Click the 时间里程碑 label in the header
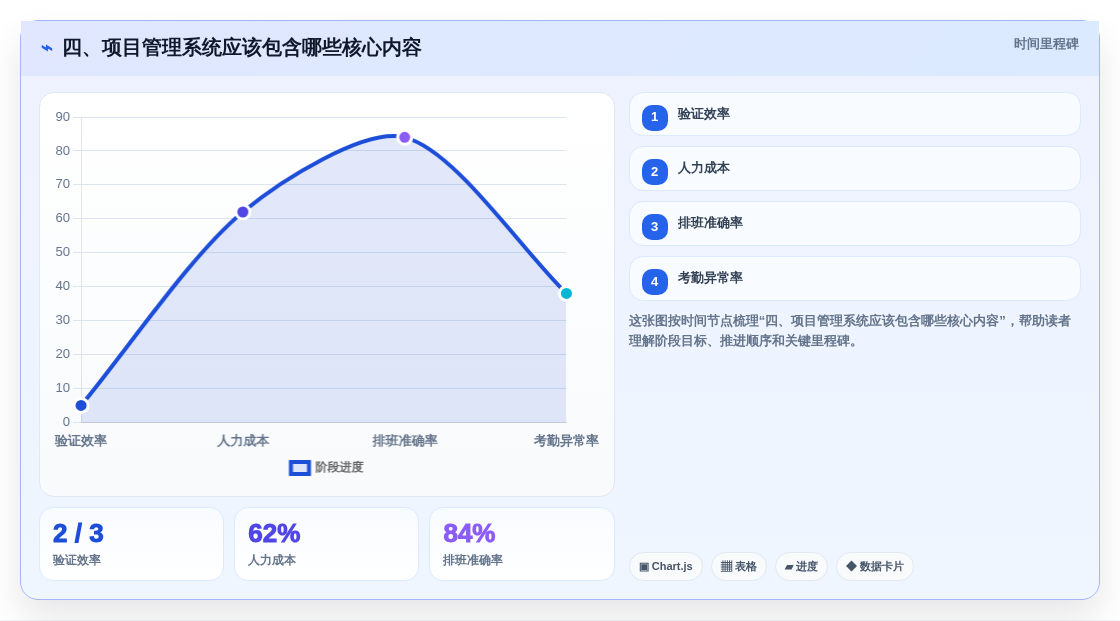 tap(1046, 44)
